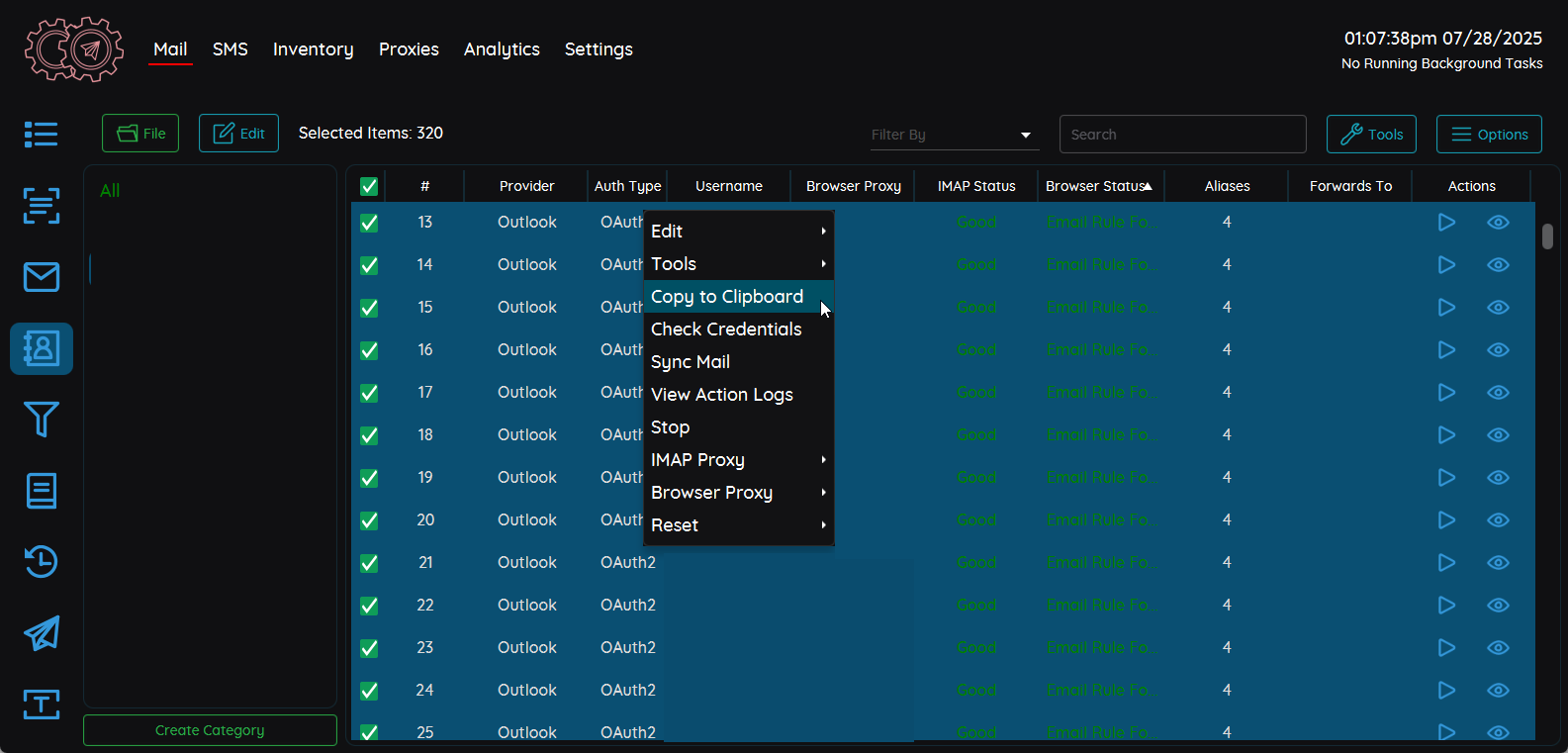Uncheck the select-all header checkbox

(x=369, y=186)
